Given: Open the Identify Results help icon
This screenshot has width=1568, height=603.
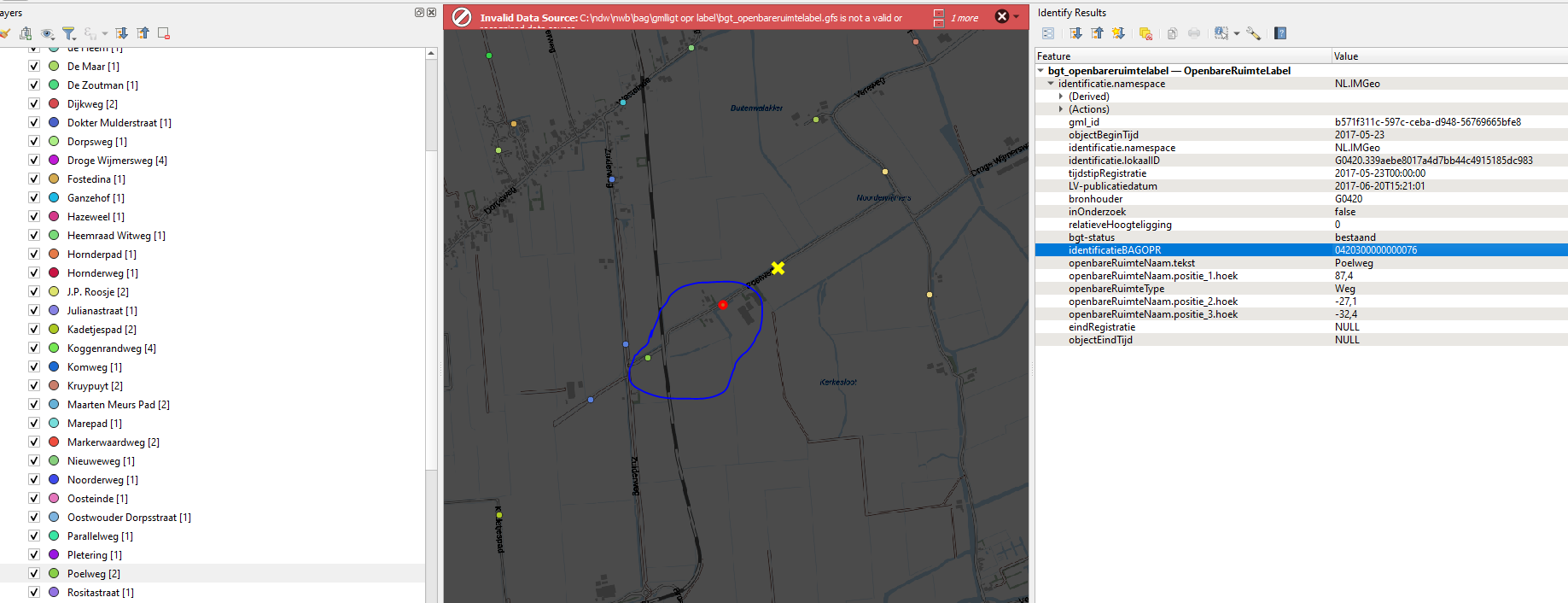Looking at the screenshot, I should tap(1280, 33).
